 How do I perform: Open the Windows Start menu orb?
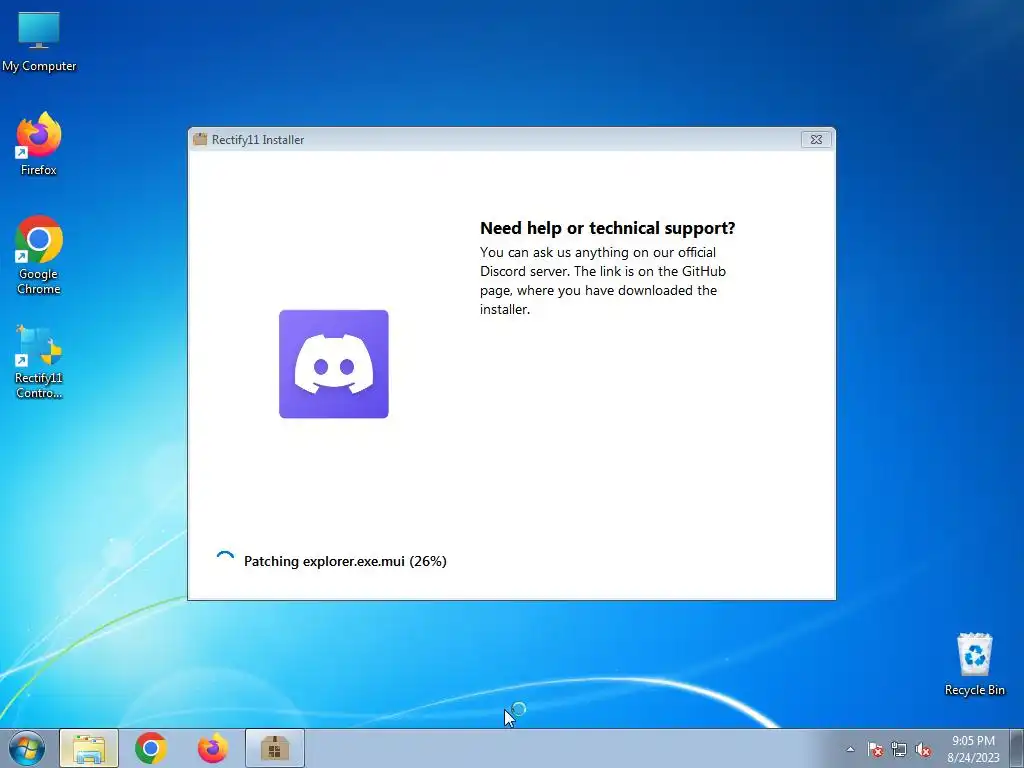(x=27, y=748)
